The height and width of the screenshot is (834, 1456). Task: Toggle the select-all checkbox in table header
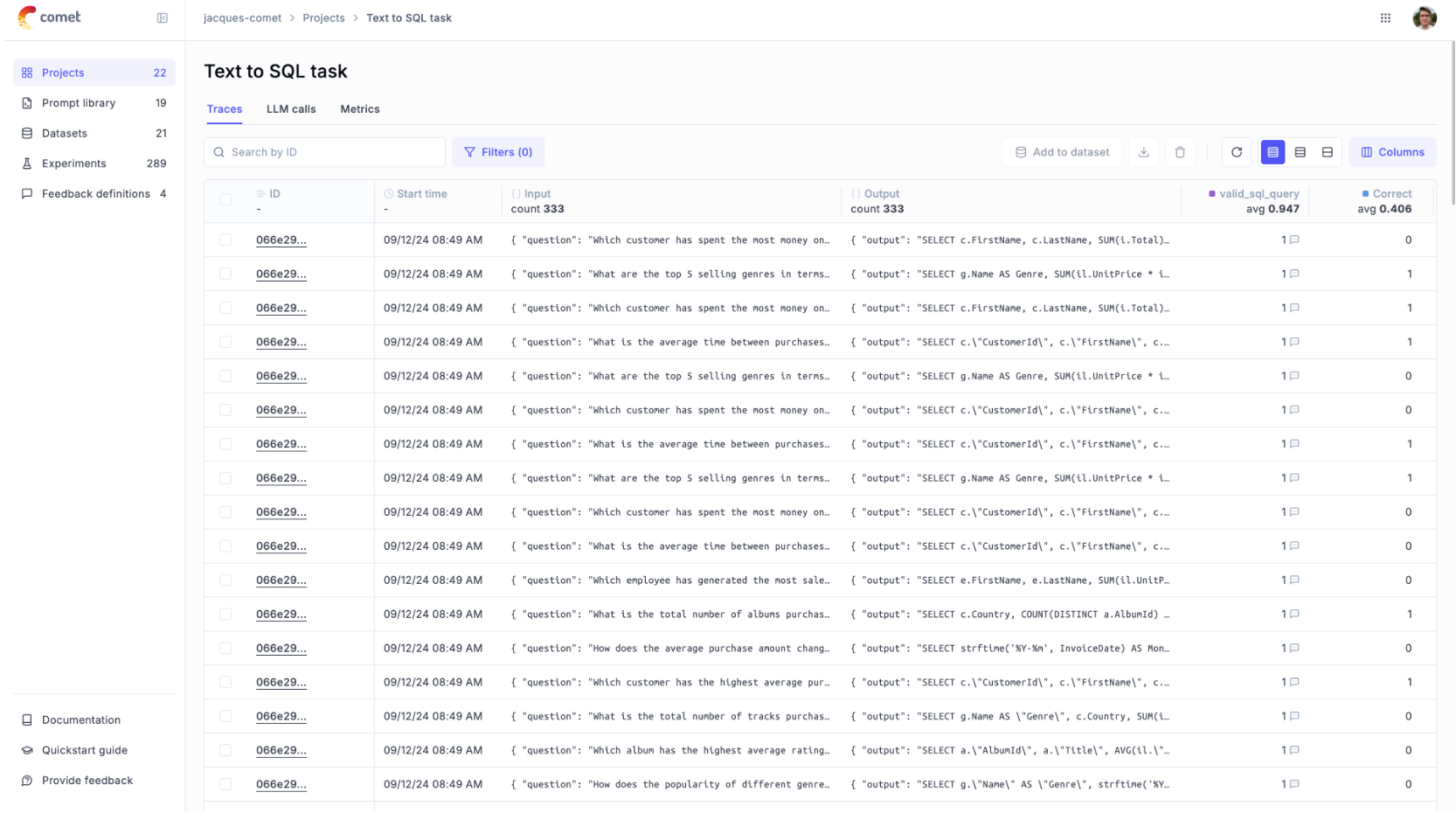pyautogui.click(x=225, y=200)
